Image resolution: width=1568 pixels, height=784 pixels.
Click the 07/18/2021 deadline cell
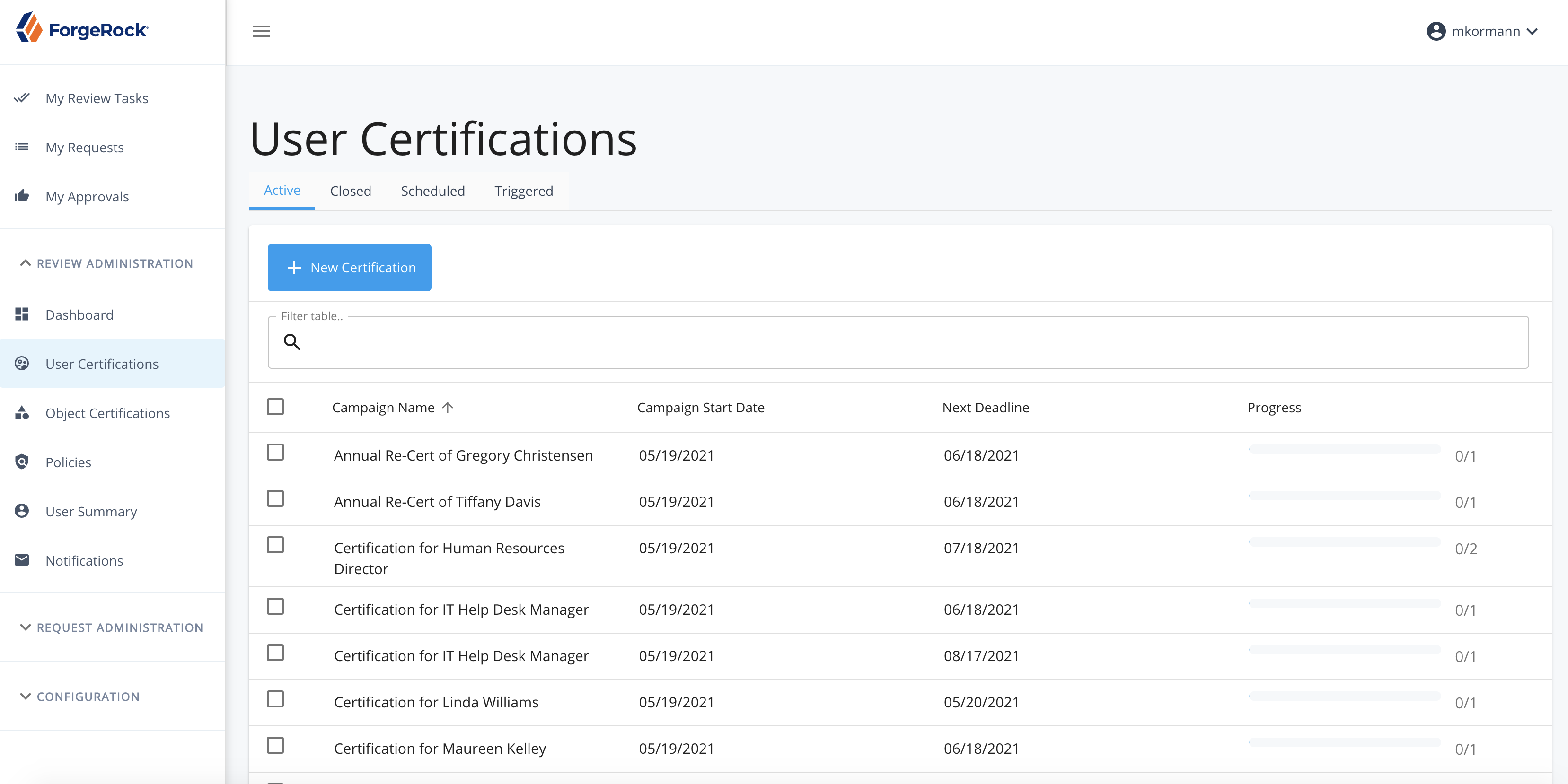point(981,548)
